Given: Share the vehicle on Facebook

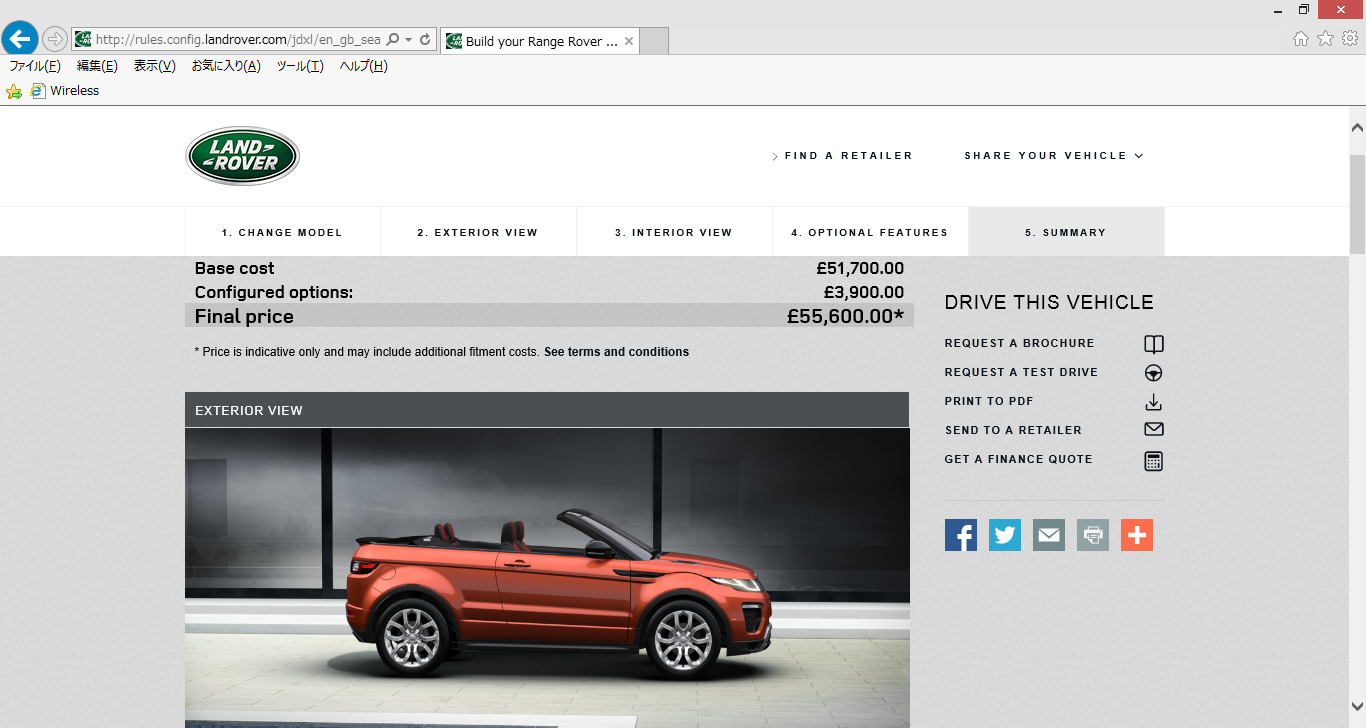Looking at the screenshot, I should click(961, 535).
